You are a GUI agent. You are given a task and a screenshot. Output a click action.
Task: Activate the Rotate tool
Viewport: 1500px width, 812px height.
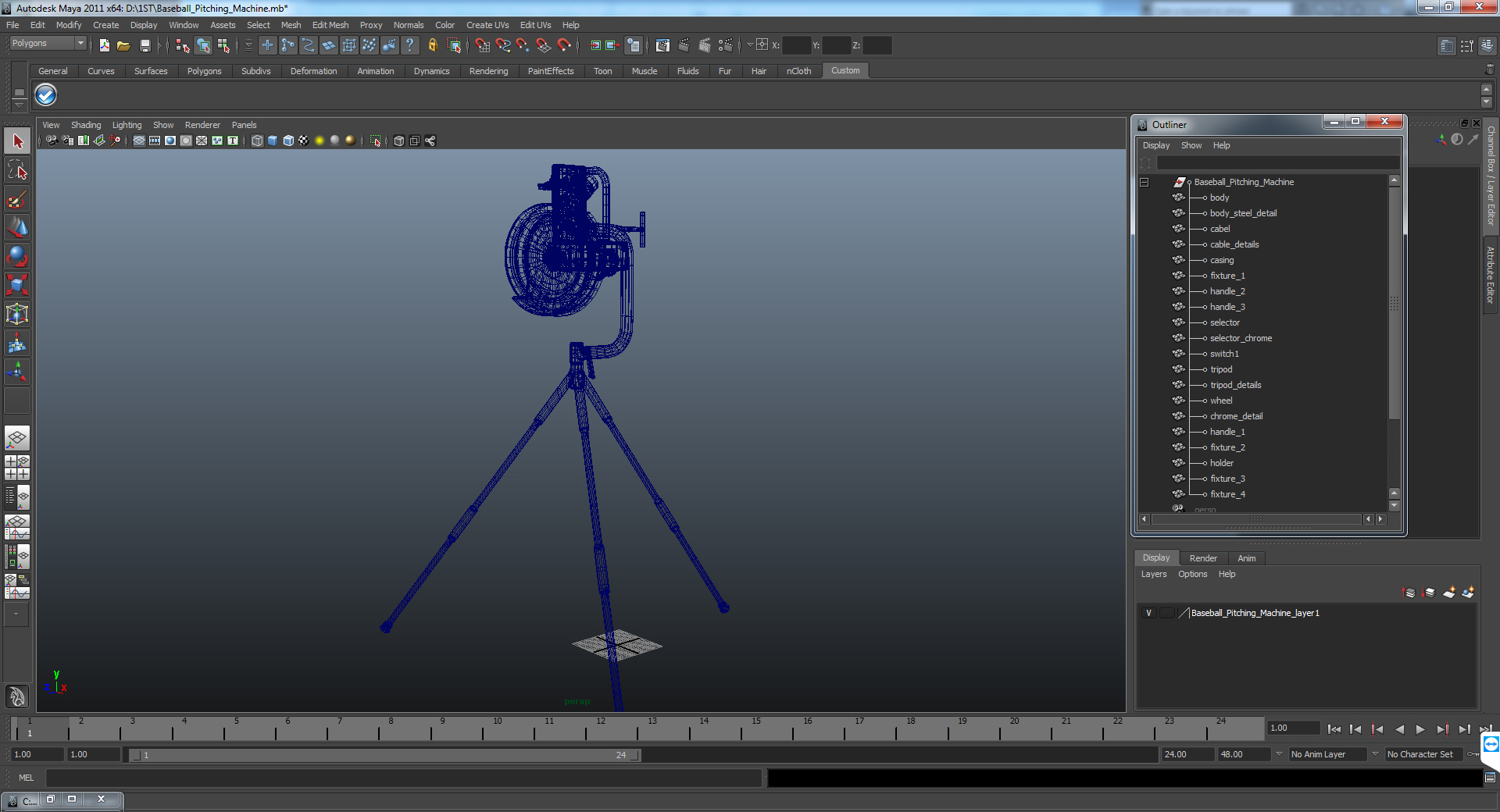[x=17, y=256]
